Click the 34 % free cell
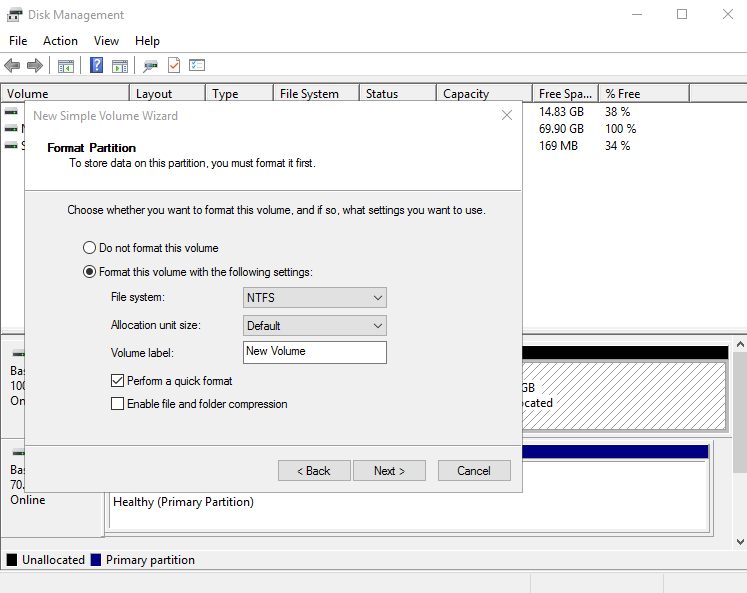This screenshot has height=593, width=747. 617,146
